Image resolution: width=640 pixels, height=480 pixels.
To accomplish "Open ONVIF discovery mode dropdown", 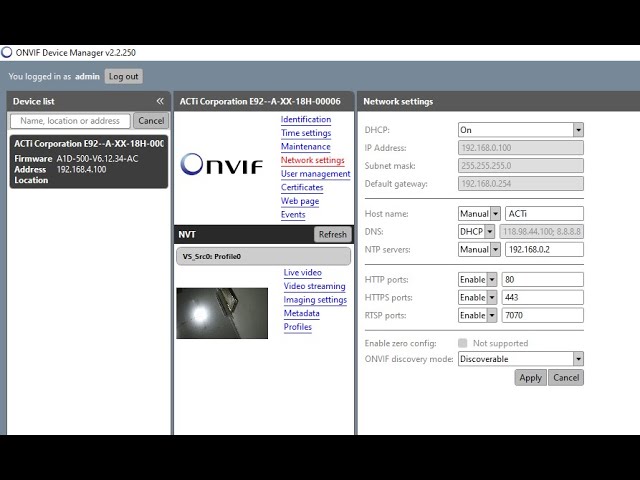I will tap(520, 359).
